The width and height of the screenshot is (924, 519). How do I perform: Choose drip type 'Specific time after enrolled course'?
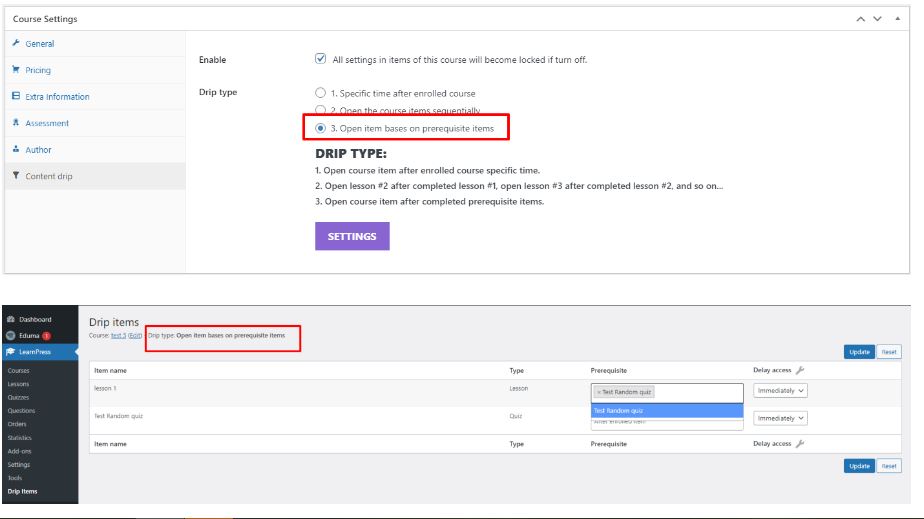click(320, 93)
